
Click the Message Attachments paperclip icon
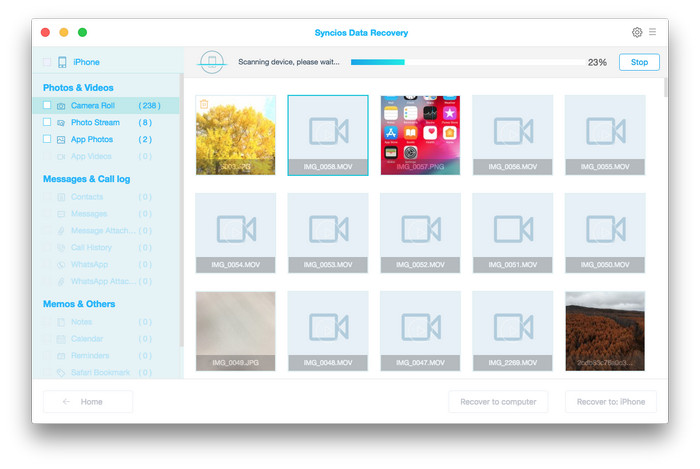pyautogui.click(x=61, y=231)
